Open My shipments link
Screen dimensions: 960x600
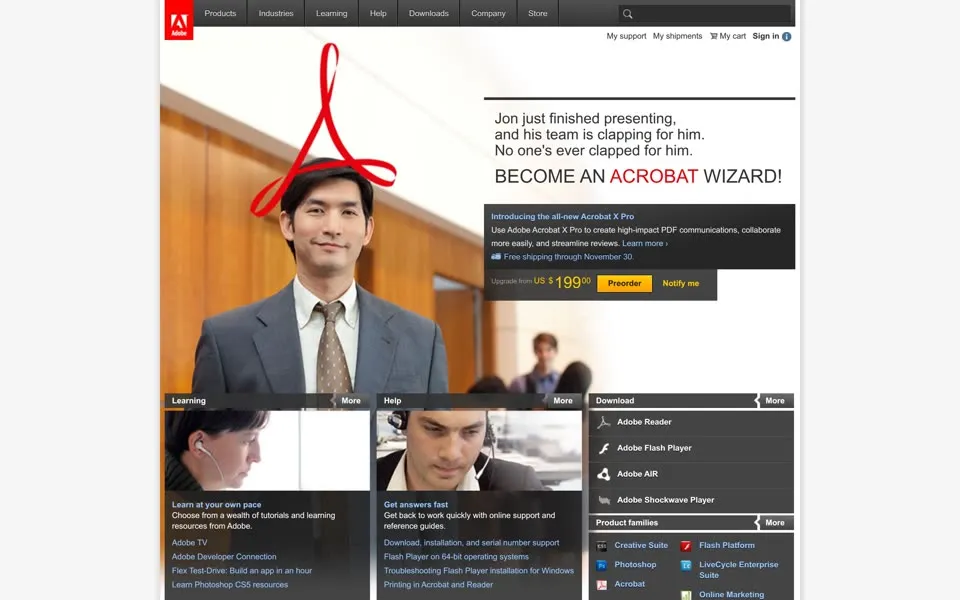pyautogui.click(x=677, y=36)
